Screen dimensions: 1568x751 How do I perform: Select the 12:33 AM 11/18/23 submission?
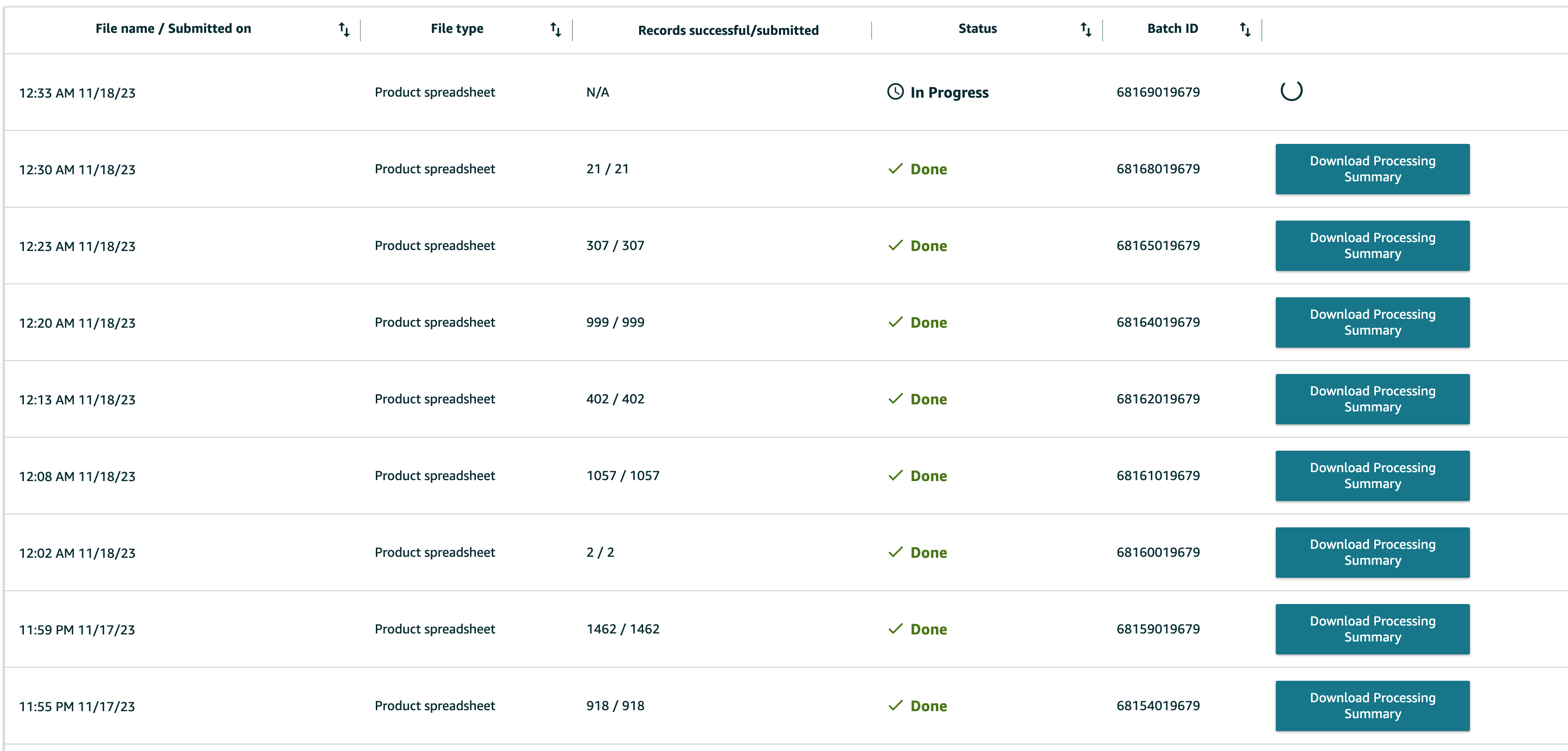(77, 93)
